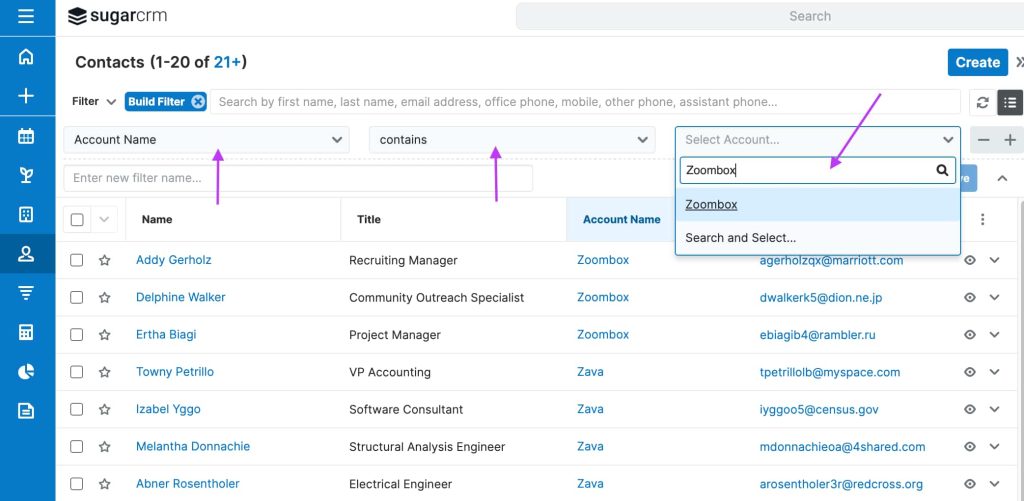Image resolution: width=1024 pixels, height=501 pixels.
Task: Click the Create button
Action: (978, 62)
